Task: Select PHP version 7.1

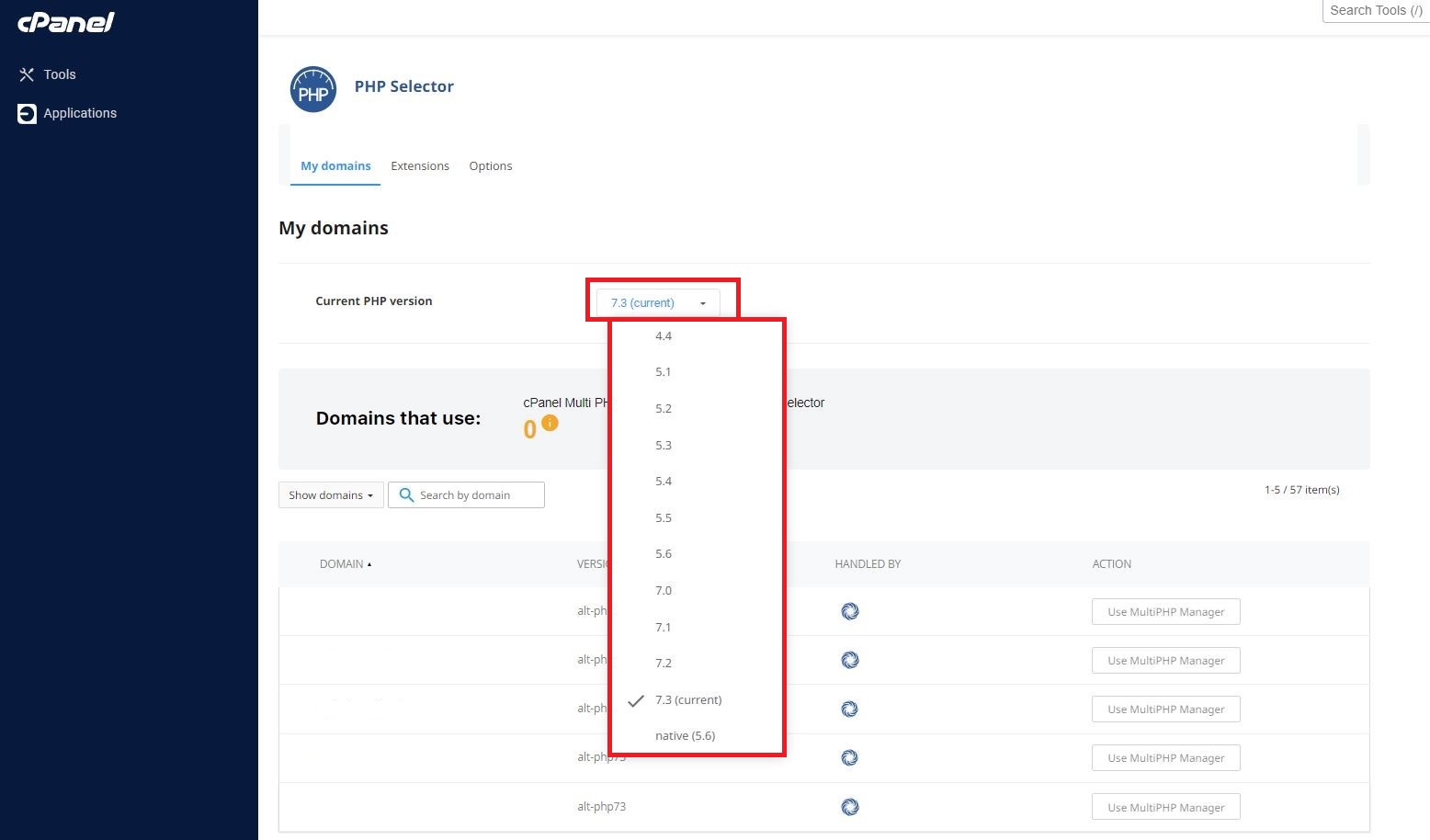Action: click(664, 628)
